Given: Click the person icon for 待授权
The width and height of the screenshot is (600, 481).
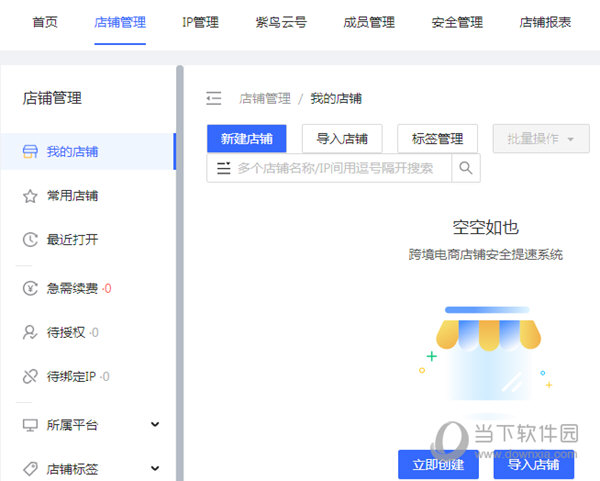Looking at the screenshot, I should coord(30,333).
